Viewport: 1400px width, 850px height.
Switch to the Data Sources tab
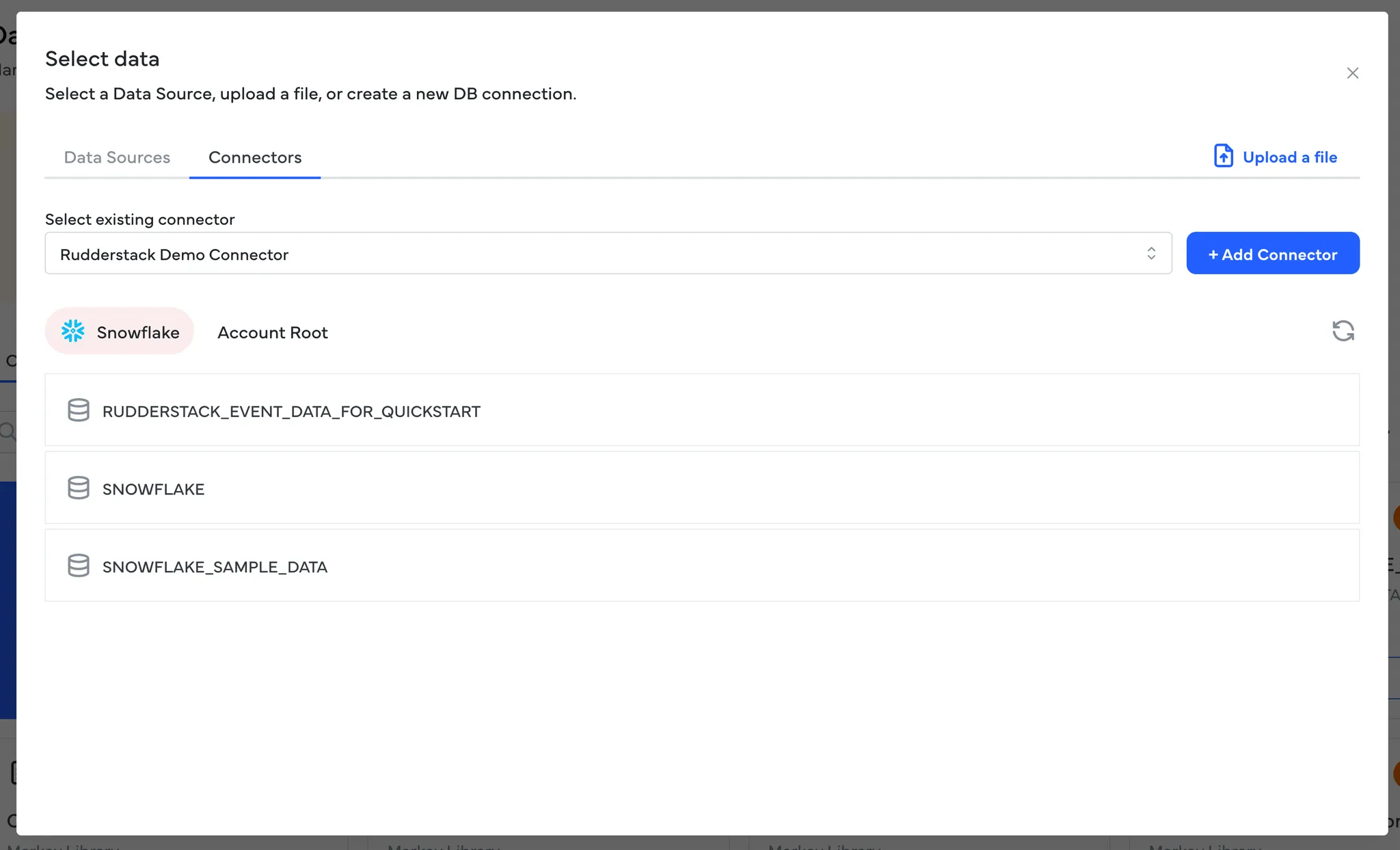(117, 157)
